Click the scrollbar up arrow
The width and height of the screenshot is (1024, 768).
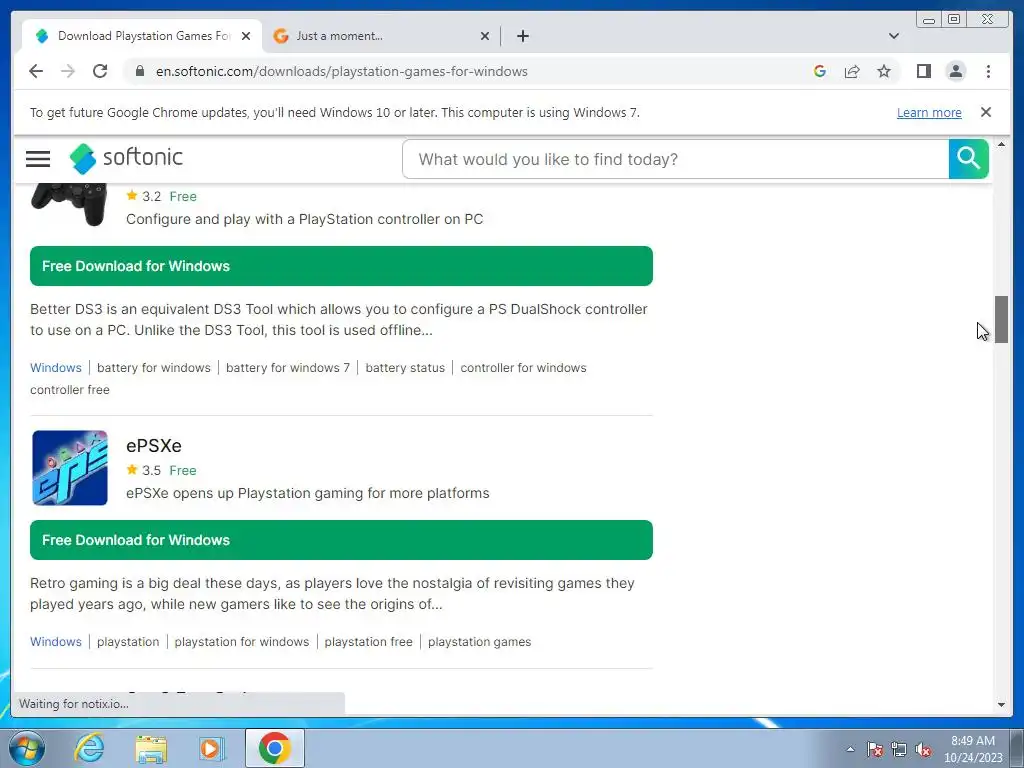(x=1001, y=144)
